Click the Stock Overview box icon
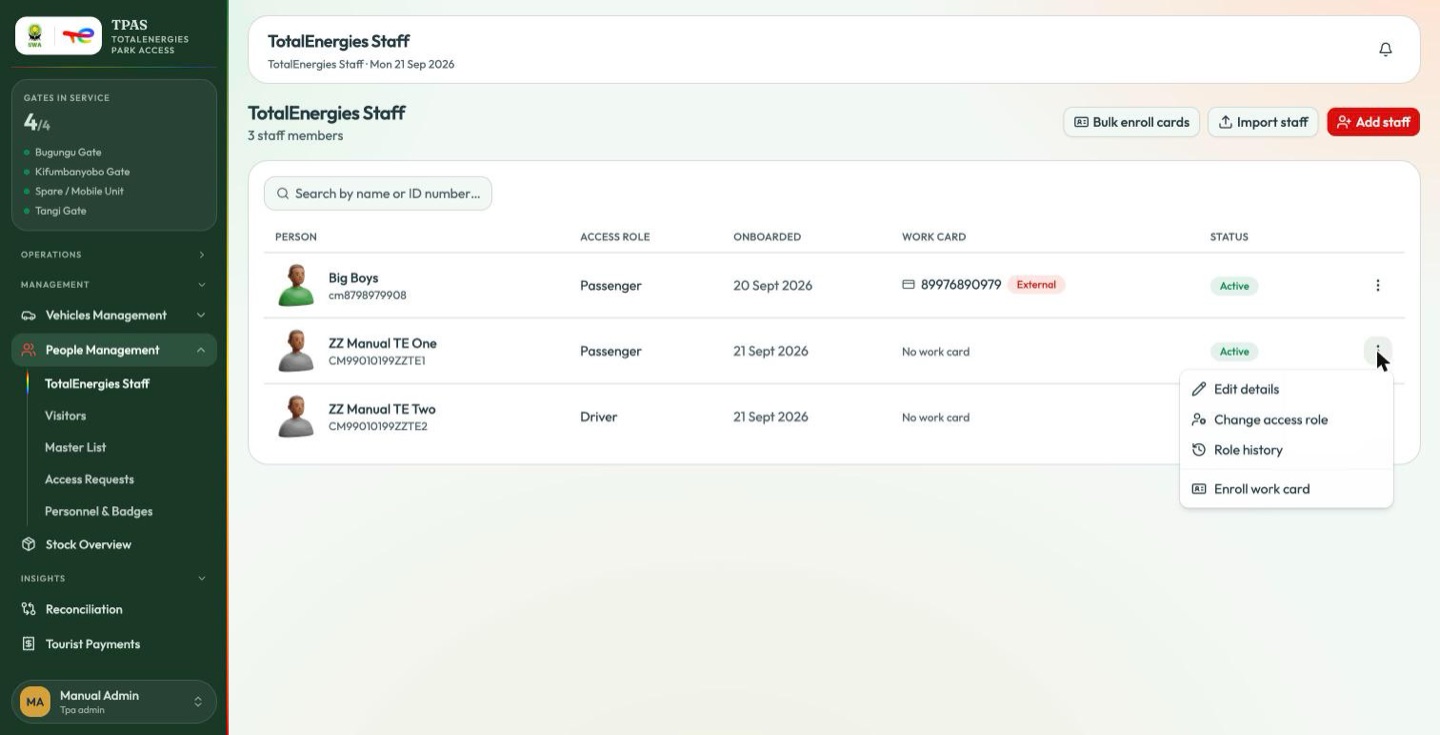Image resolution: width=1440 pixels, height=735 pixels. tap(29, 544)
